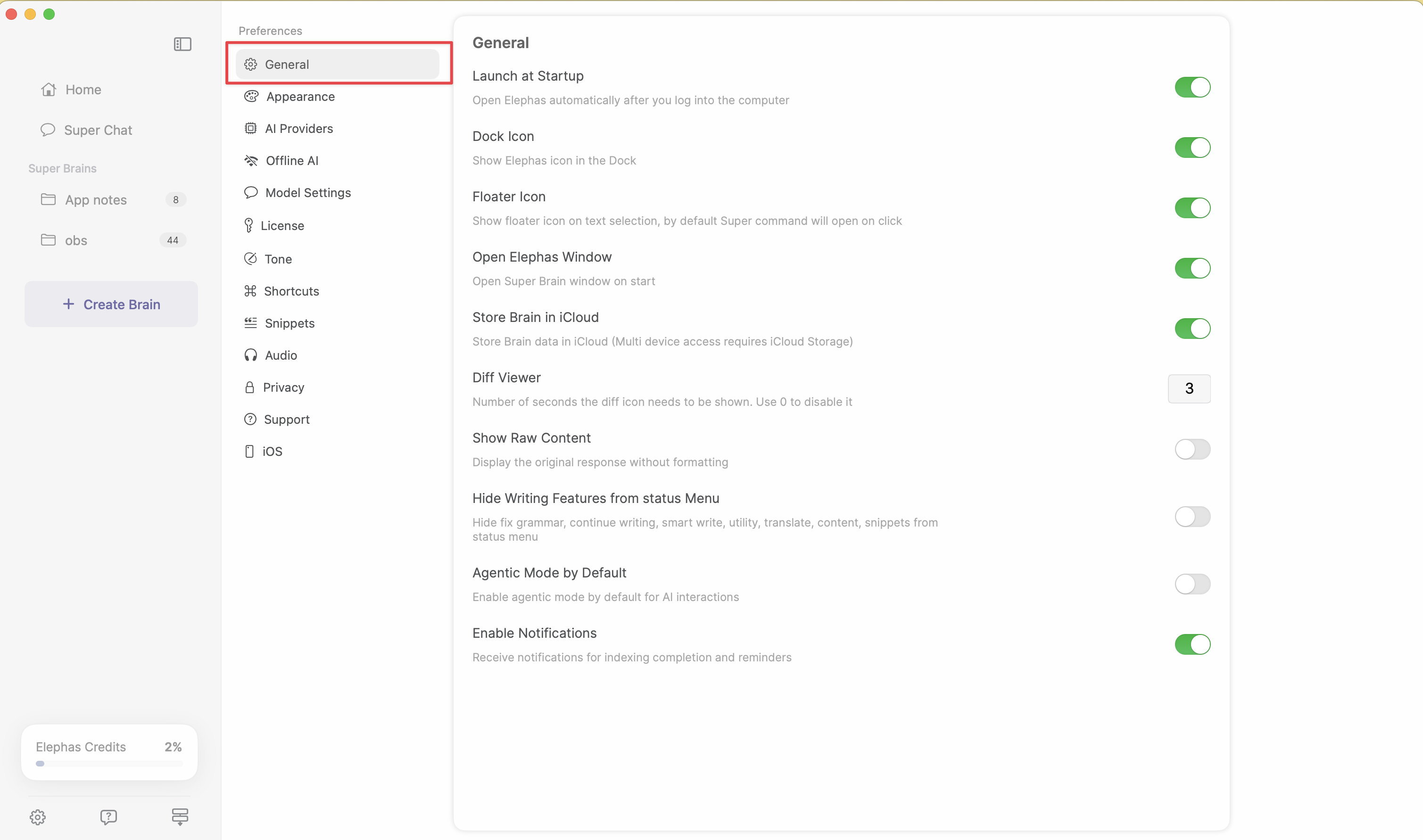Viewport: 1423px width, 840px height.
Task: Open Snippets preferences
Action: 338,322
